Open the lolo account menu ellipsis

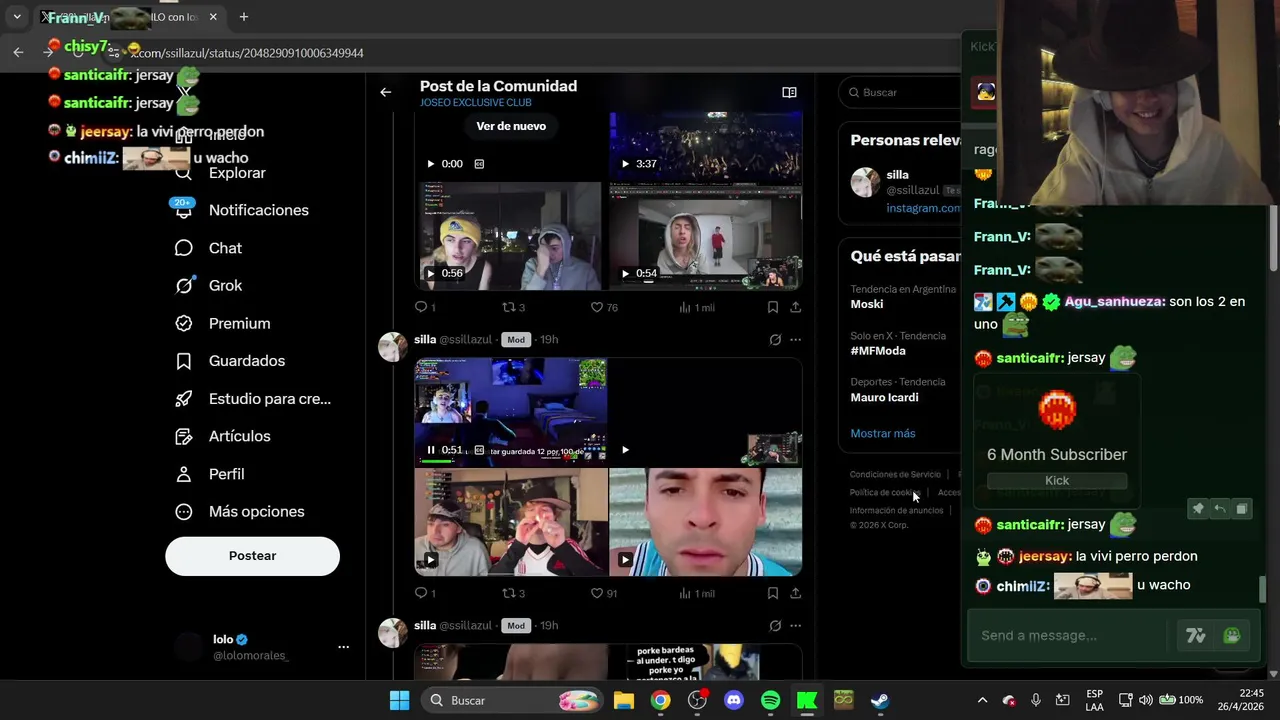coord(343,647)
